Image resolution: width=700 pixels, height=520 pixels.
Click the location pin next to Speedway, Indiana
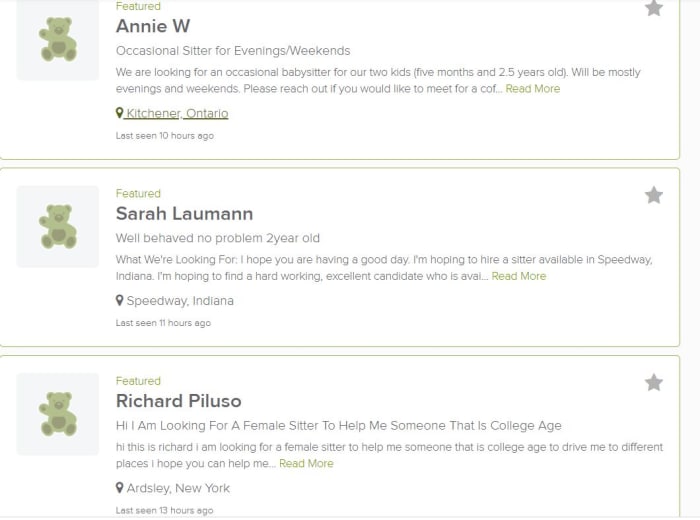(119, 300)
